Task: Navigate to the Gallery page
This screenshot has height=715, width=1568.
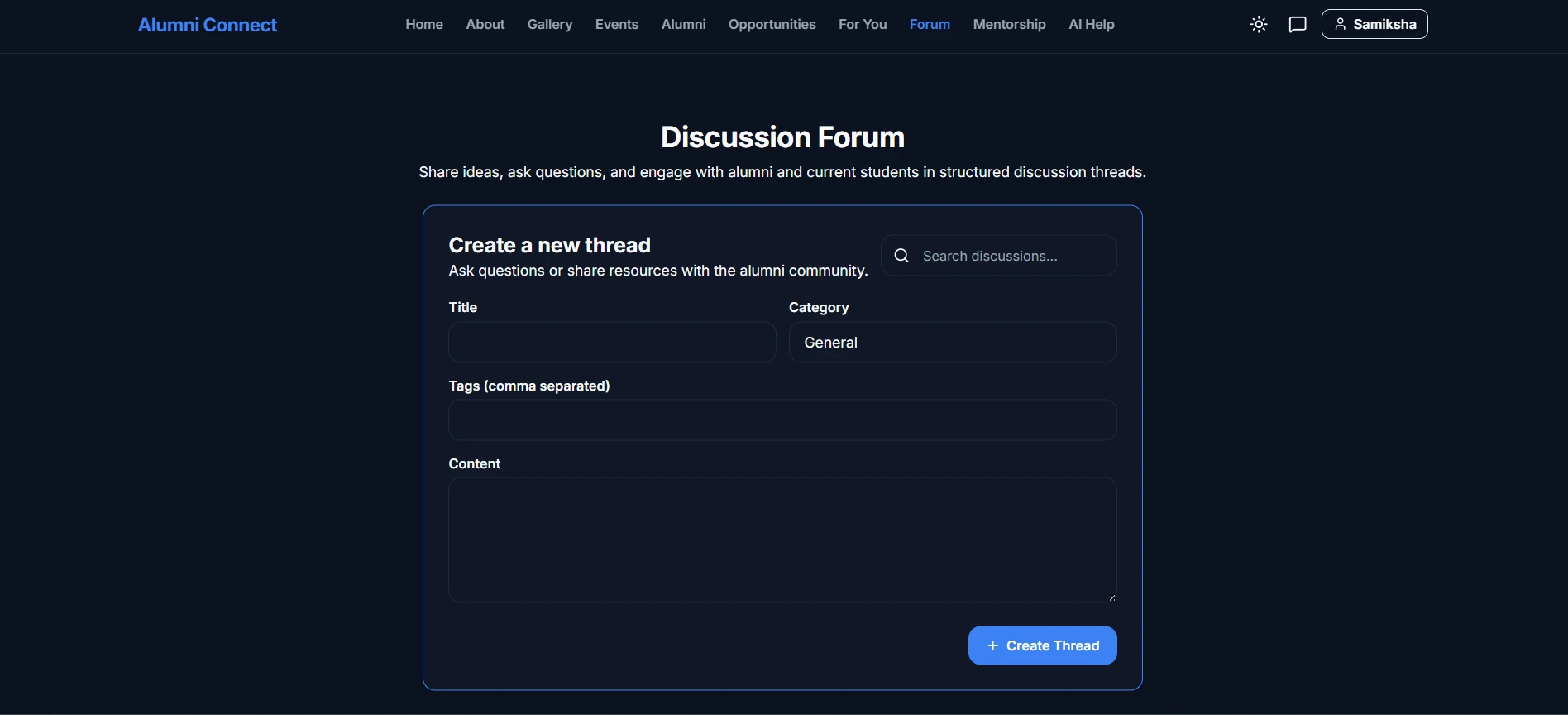Action: tap(550, 25)
